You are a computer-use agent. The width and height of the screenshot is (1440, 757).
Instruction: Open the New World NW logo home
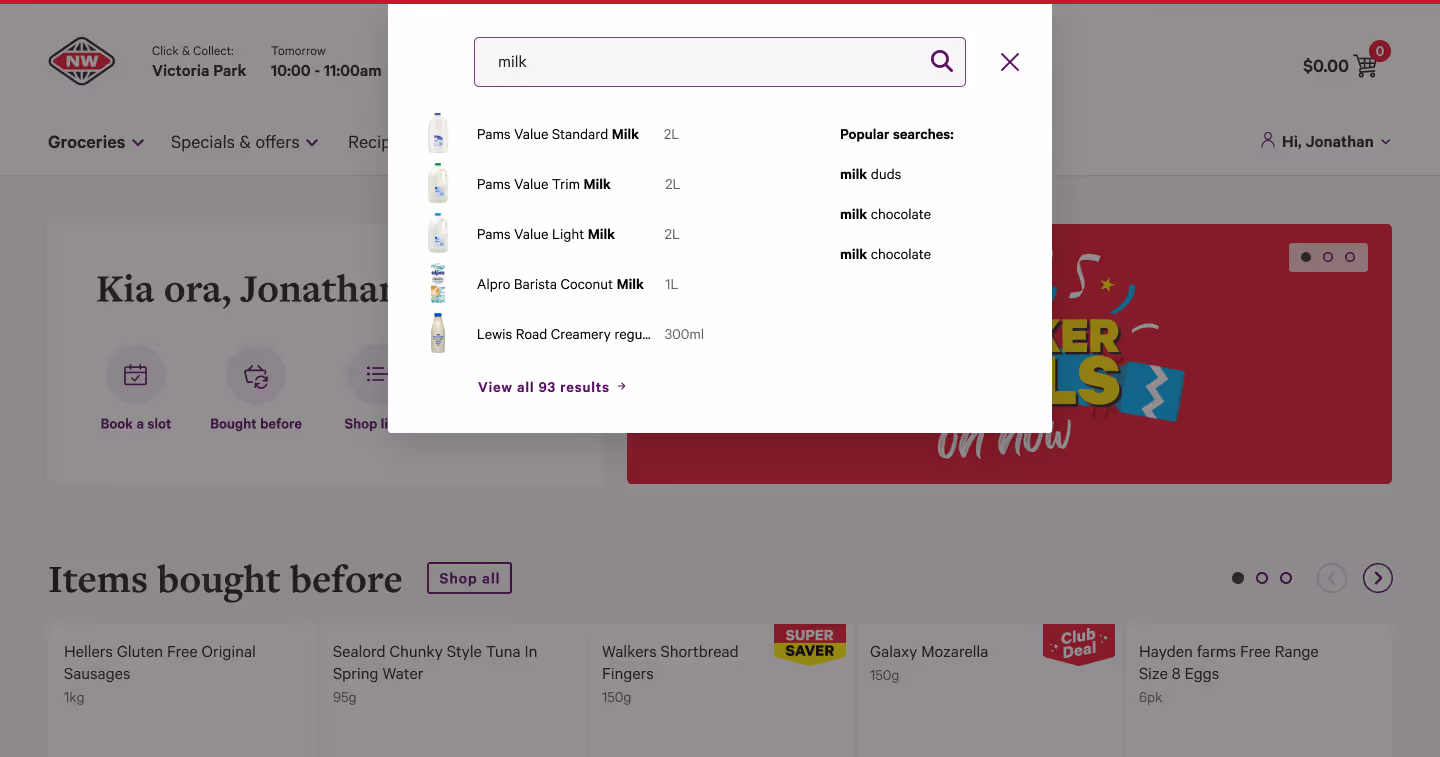click(x=82, y=62)
